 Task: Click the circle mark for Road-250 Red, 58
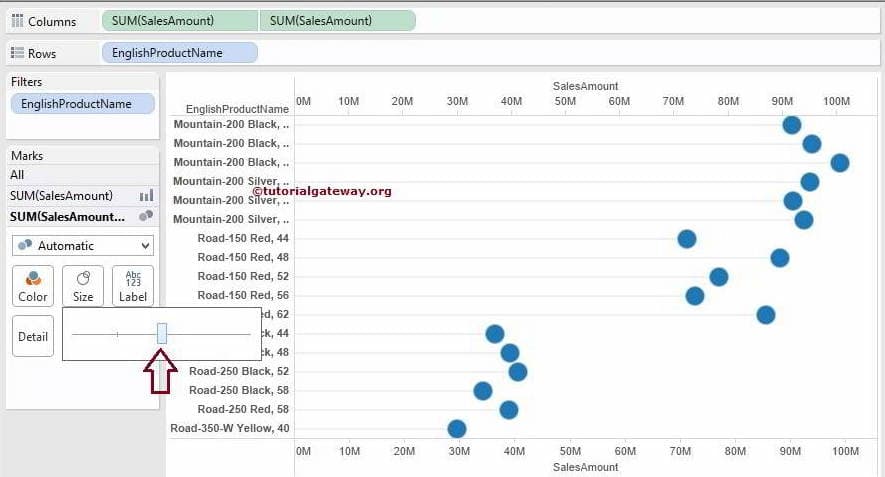click(x=509, y=410)
